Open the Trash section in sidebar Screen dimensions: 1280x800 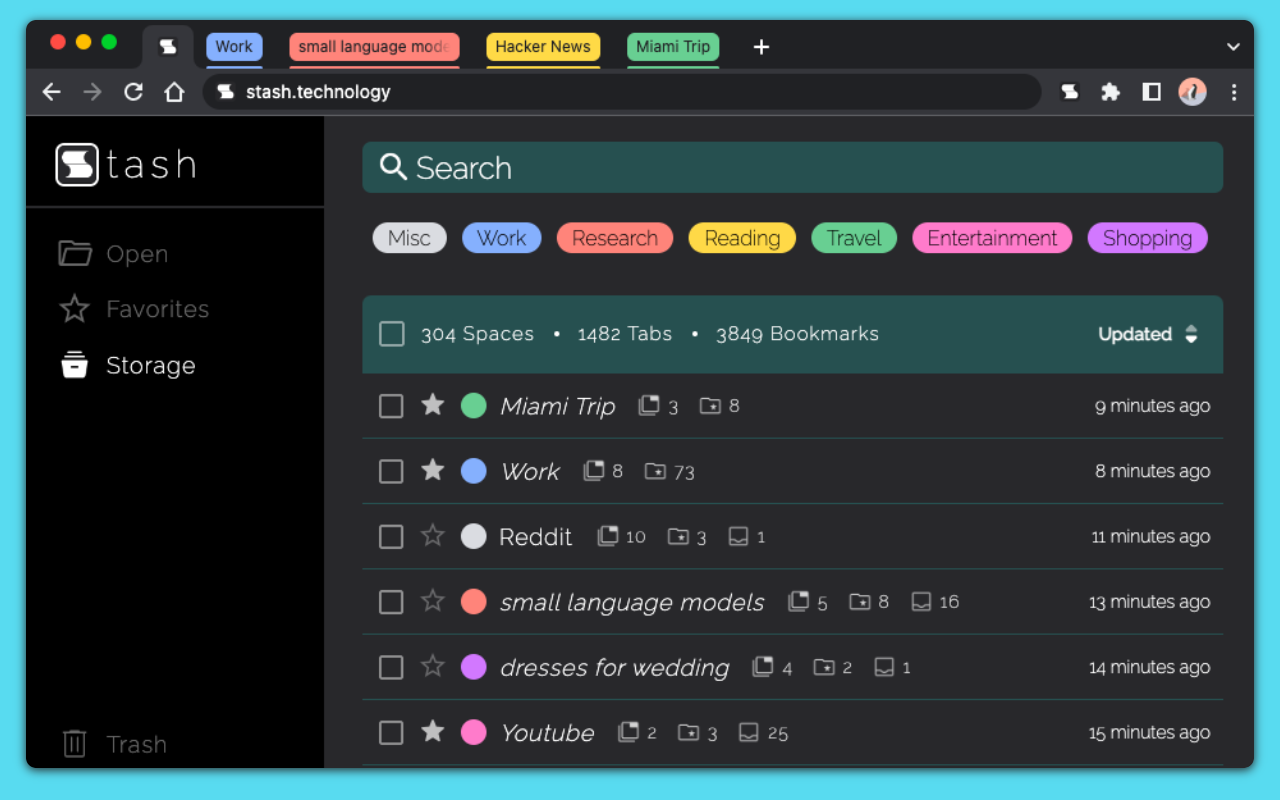[x=113, y=744]
